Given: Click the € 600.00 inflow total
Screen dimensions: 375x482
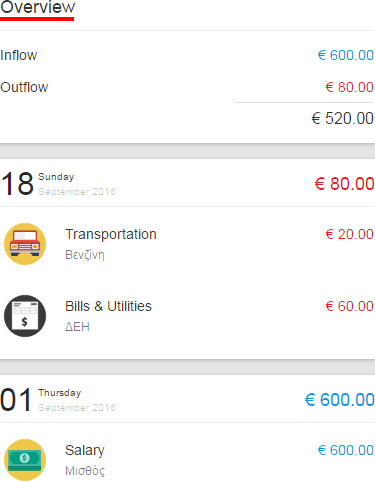Looking at the screenshot, I should click(346, 55).
